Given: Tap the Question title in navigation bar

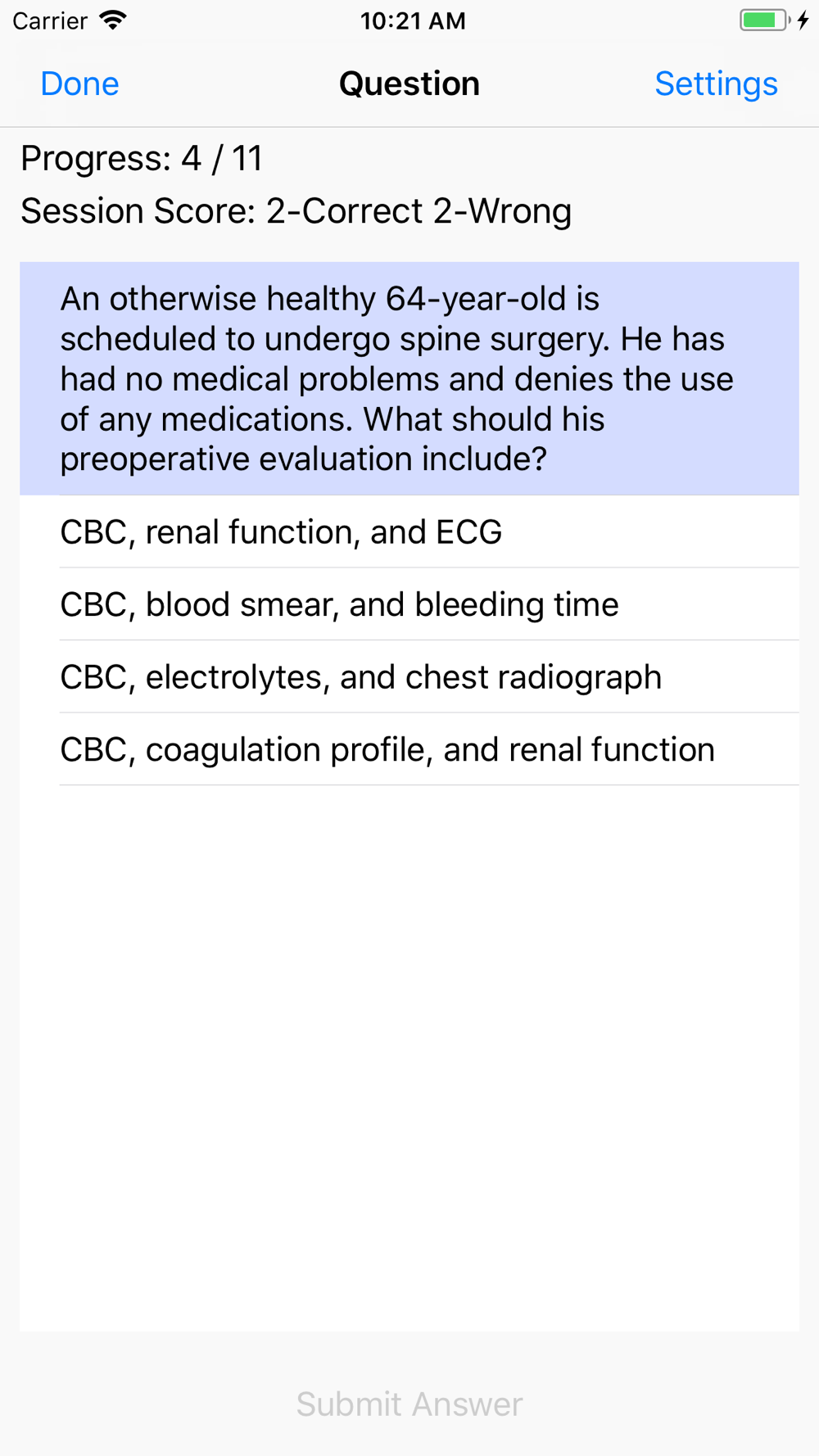Looking at the screenshot, I should click(x=409, y=84).
